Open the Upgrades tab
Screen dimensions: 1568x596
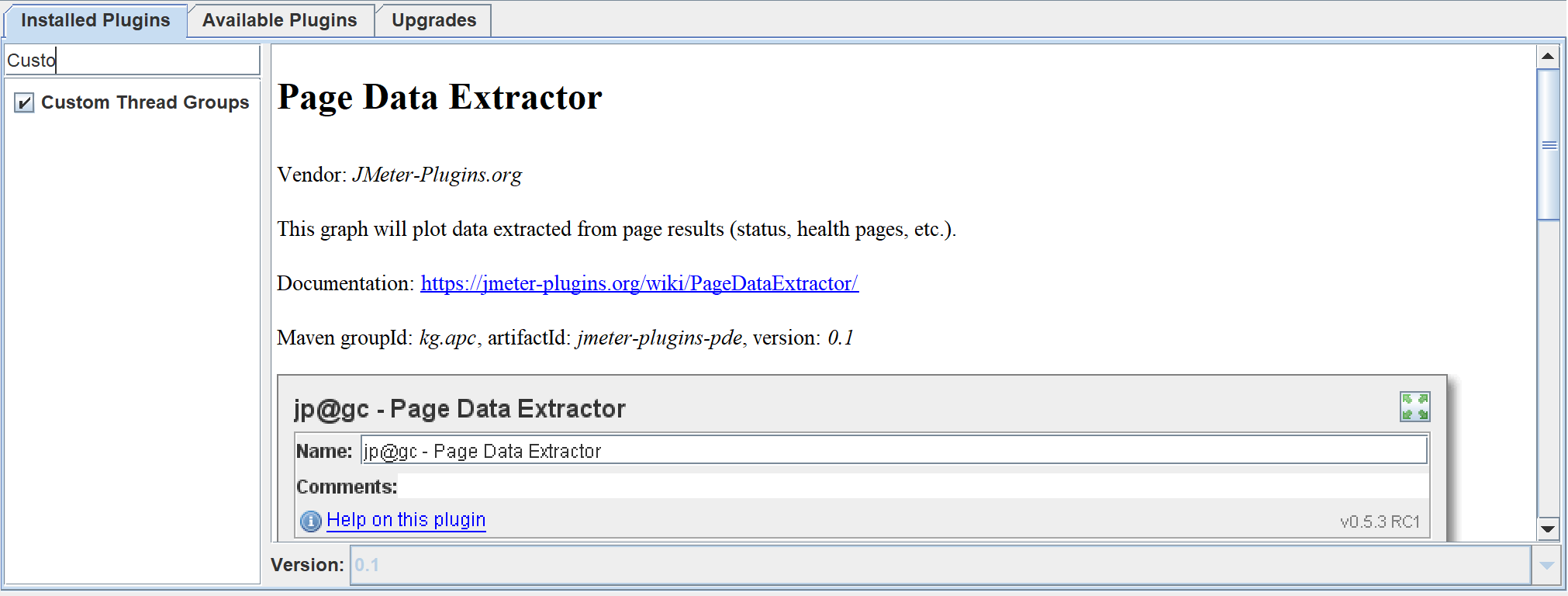tap(433, 20)
